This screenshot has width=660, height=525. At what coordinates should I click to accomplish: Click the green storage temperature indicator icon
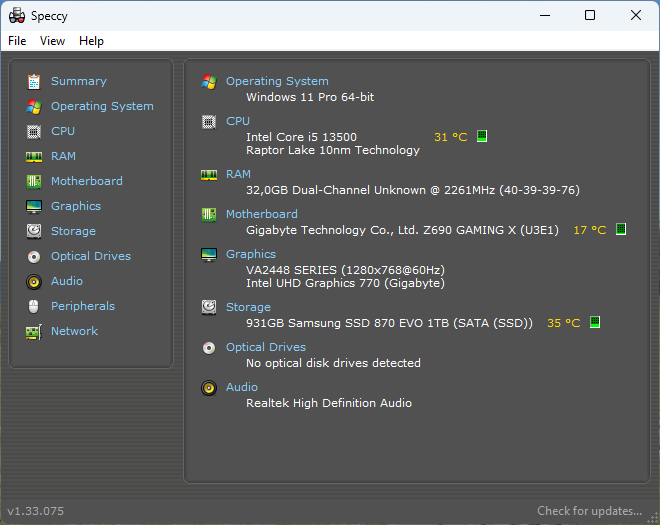tap(595, 322)
